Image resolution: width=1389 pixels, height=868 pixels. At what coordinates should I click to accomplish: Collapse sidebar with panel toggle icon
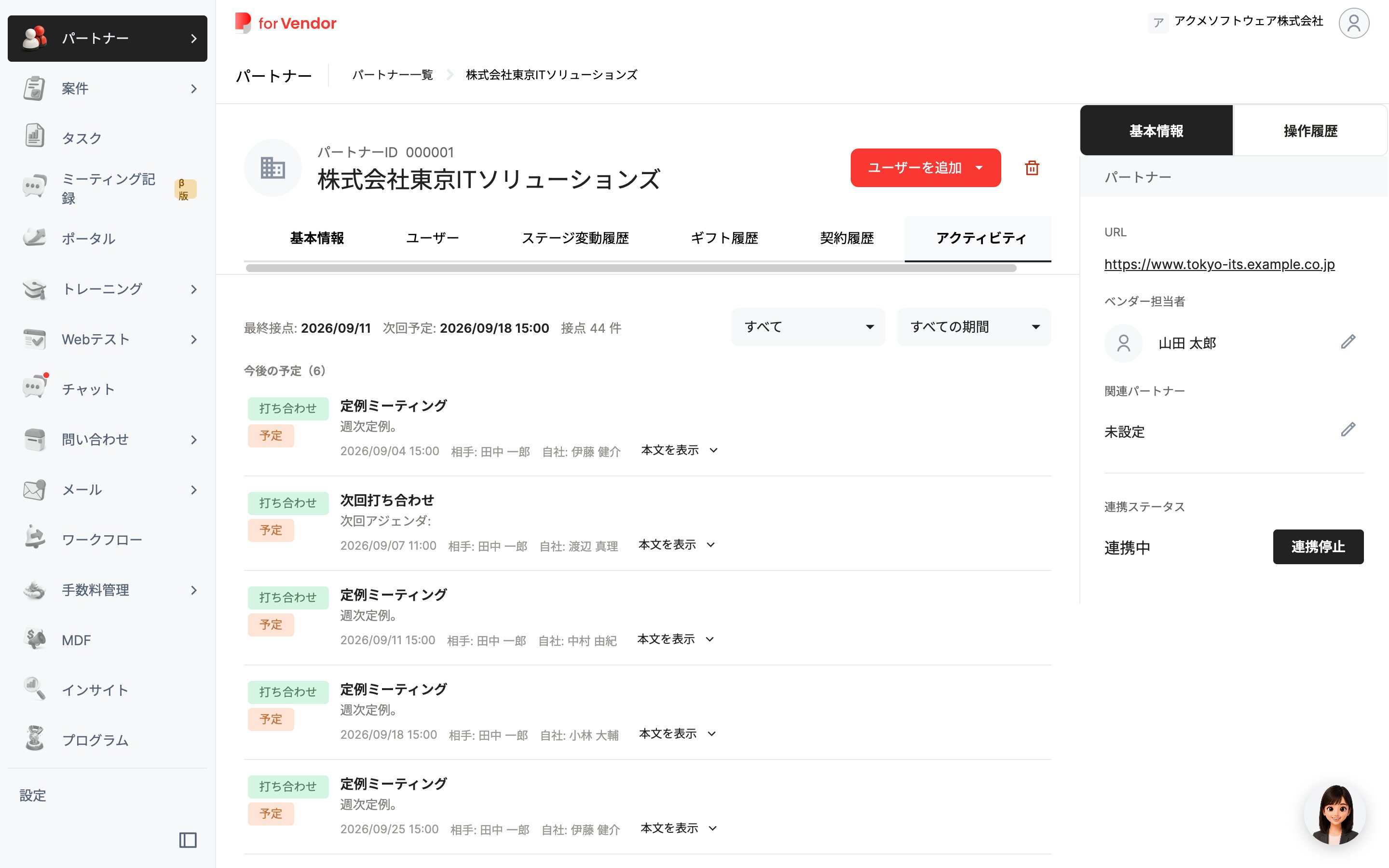188,840
